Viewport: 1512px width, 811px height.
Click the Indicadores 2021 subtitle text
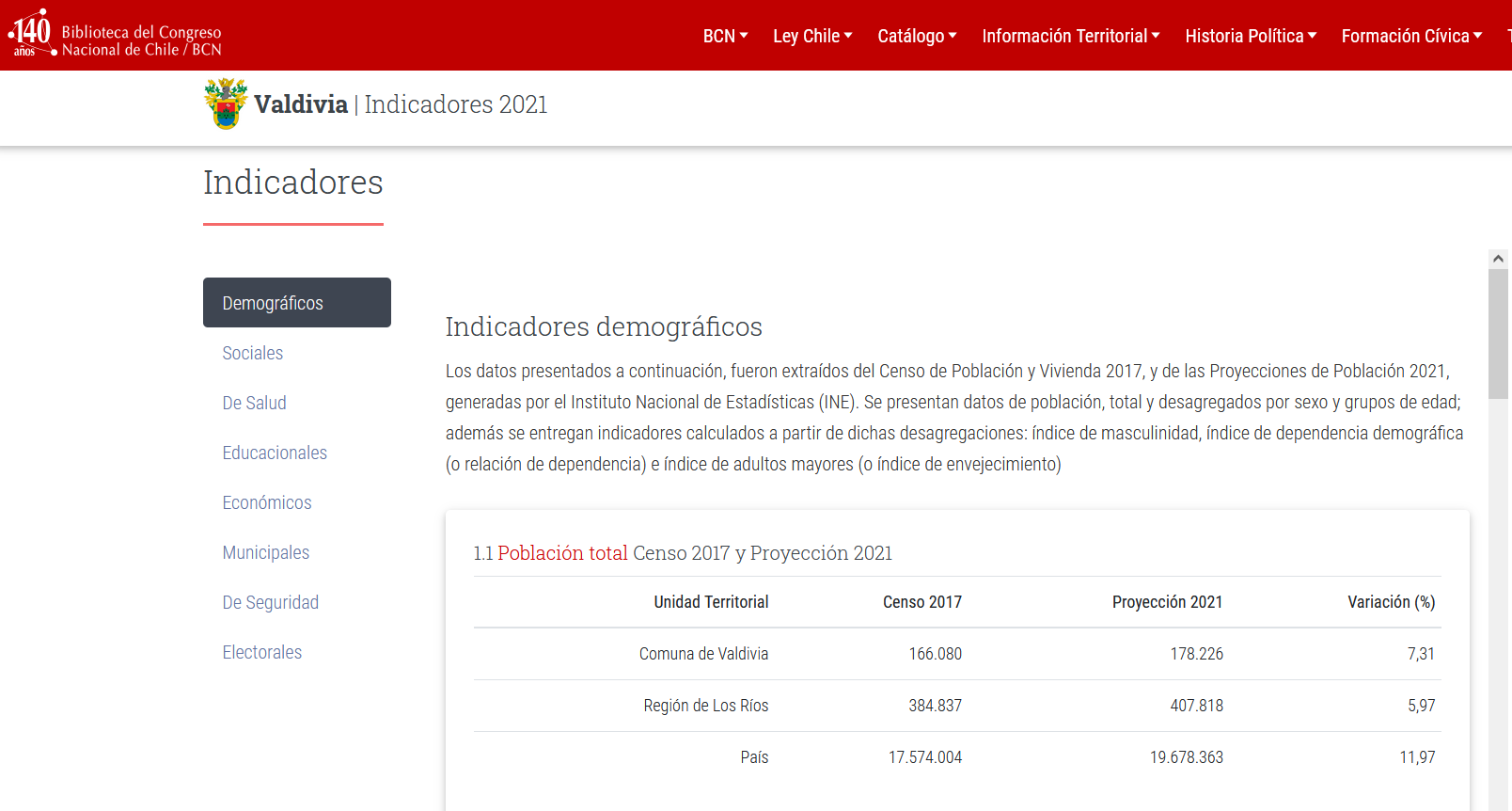click(x=456, y=104)
